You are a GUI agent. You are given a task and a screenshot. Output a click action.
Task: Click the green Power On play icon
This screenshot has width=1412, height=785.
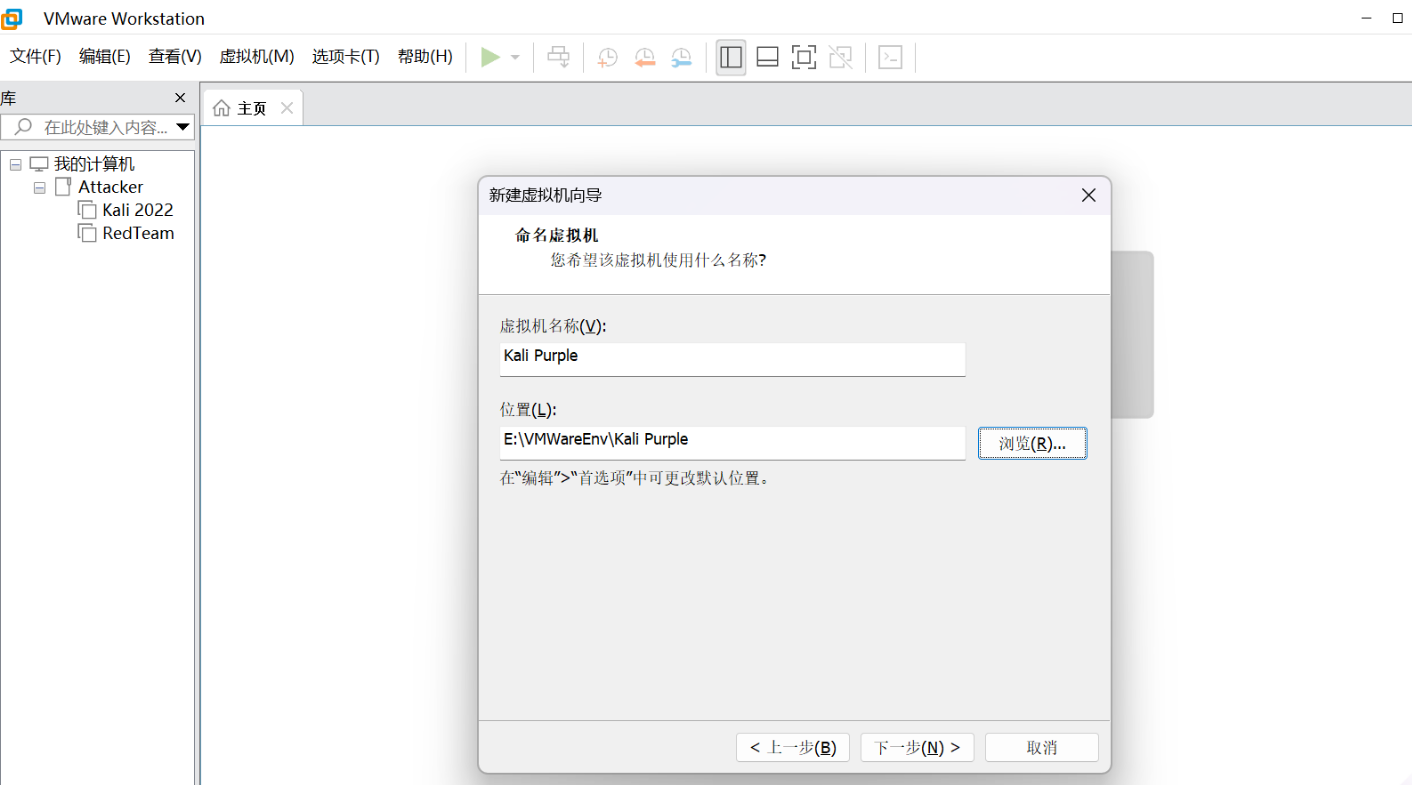490,57
